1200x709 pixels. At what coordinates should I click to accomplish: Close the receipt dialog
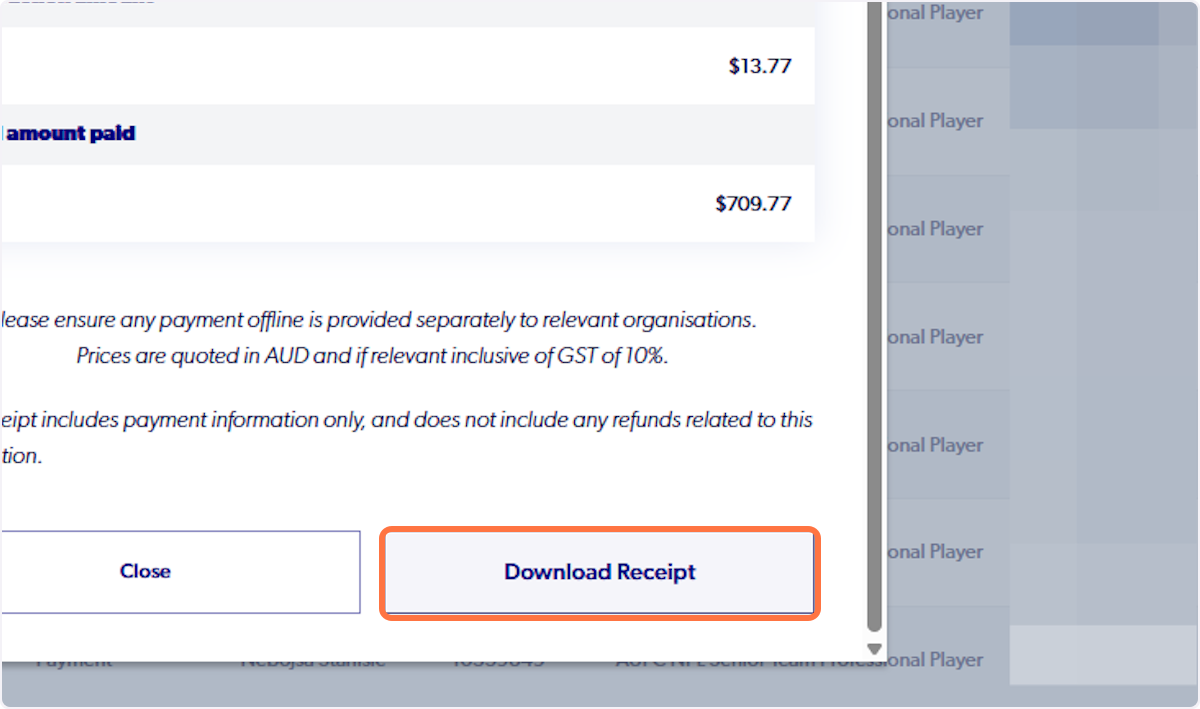[146, 571]
